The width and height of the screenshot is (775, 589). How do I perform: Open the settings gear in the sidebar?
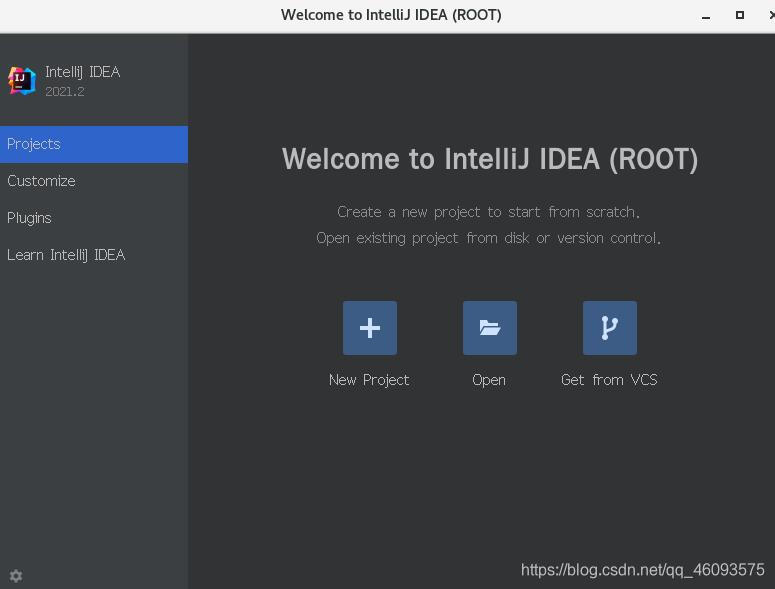(x=16, y=576)
